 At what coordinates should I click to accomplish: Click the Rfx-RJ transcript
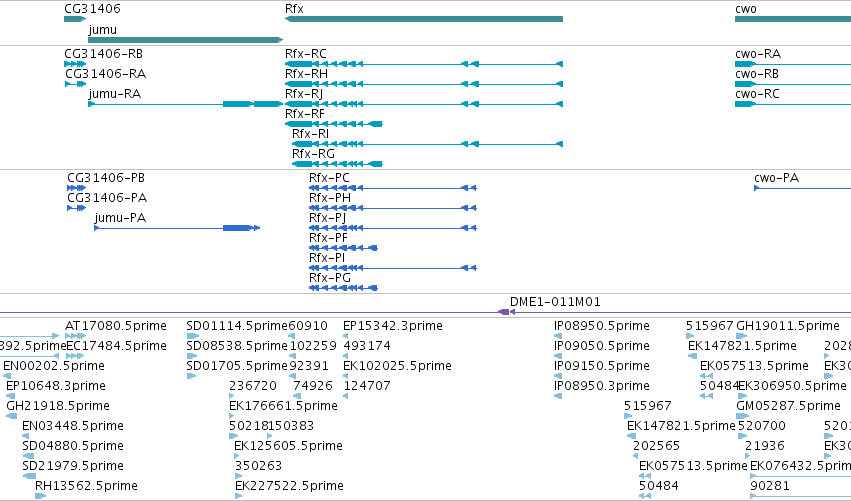(424, 104)
